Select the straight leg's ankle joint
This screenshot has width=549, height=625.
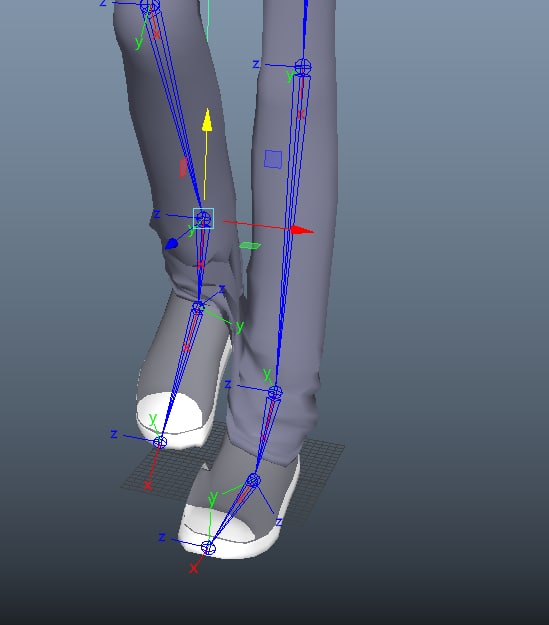point(275,393)
